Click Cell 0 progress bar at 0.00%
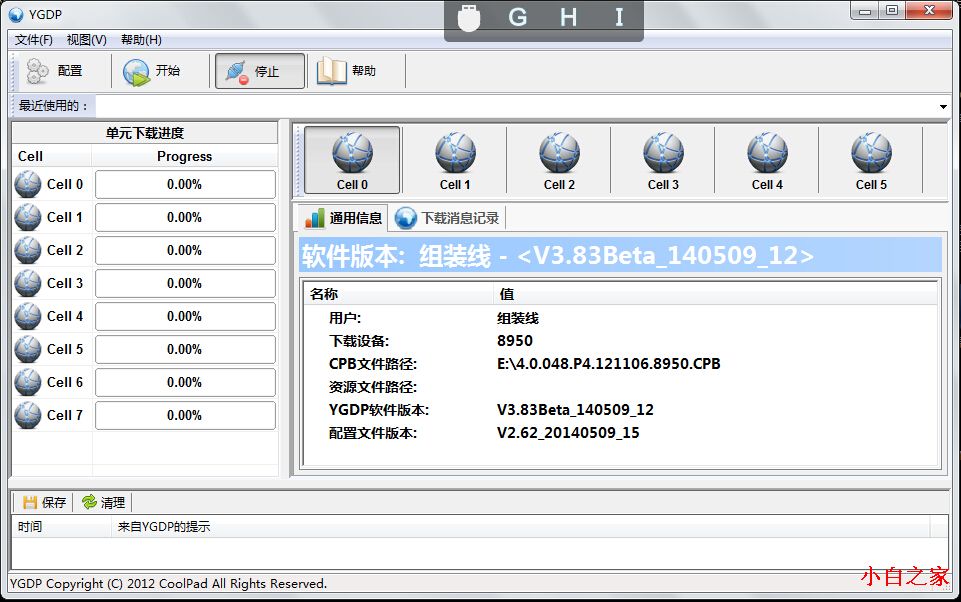Image resolution: width=961 pixels, height=602 pixels. click(x=185, y=185)
